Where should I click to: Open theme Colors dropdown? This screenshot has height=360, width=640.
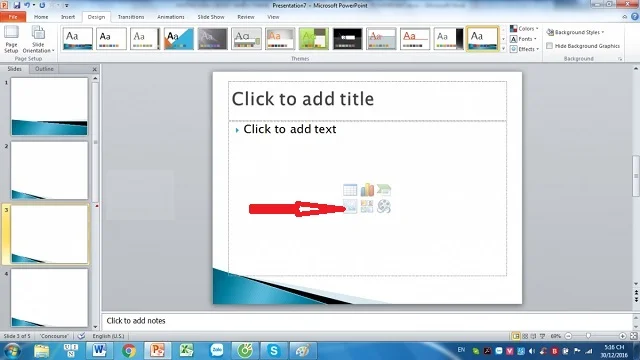point(524,29)
